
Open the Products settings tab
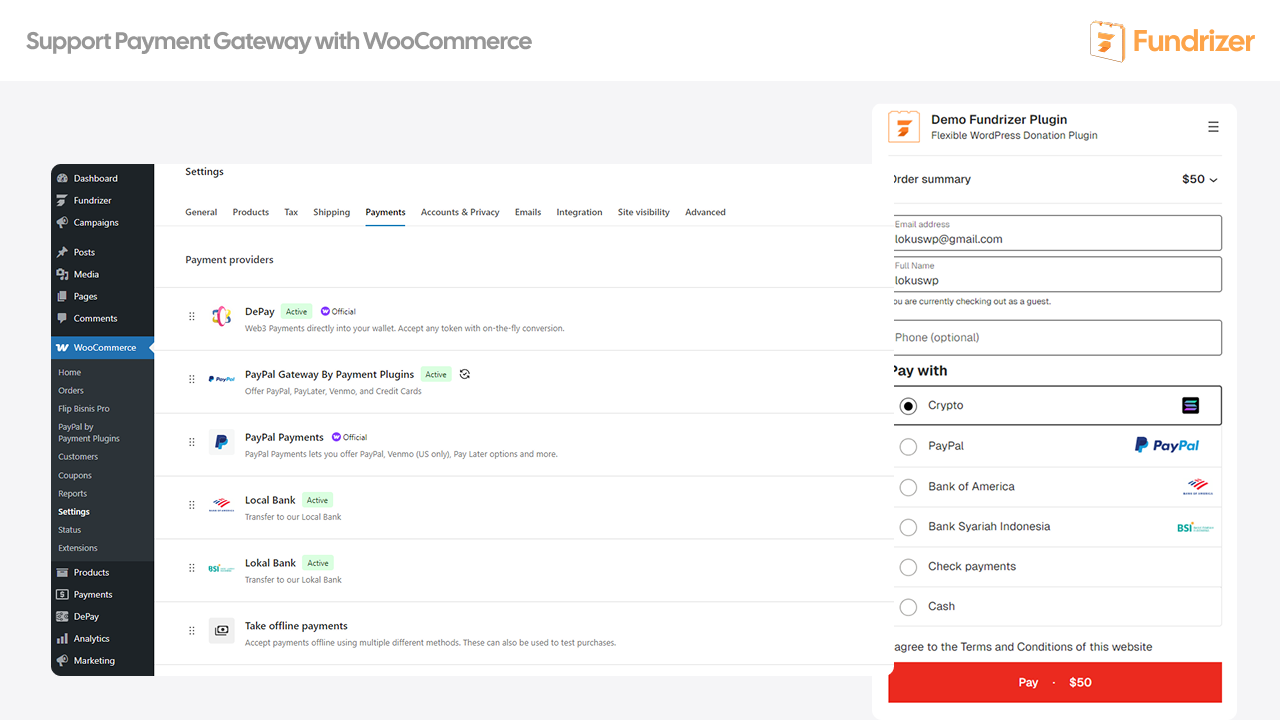(251, 212)
